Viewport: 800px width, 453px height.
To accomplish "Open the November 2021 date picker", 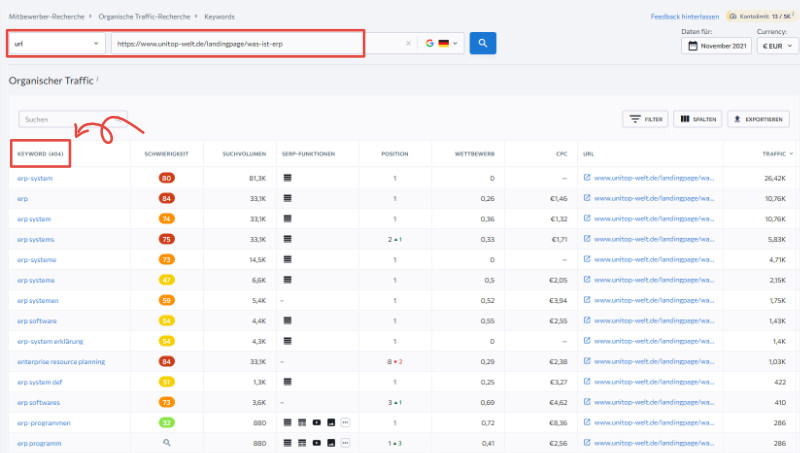I will (716, 46).
